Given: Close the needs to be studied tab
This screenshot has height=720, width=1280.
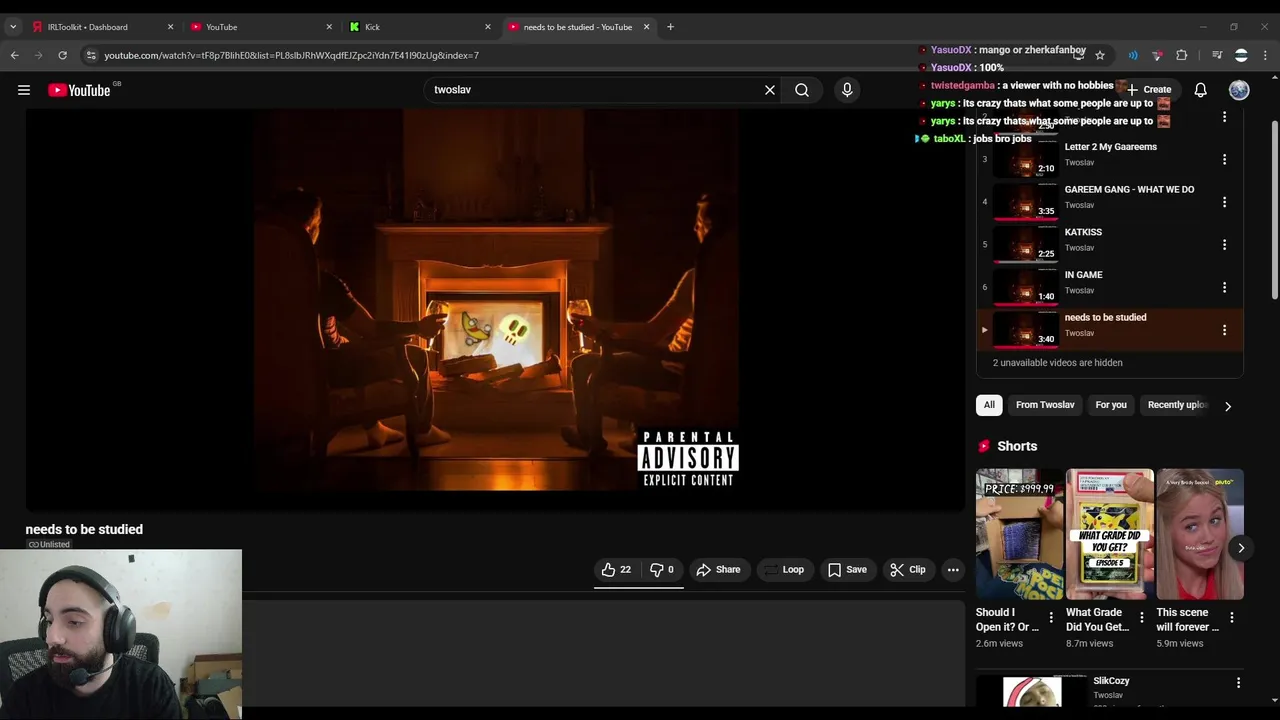Looking at the screenshot, I should tap(646, 27).
